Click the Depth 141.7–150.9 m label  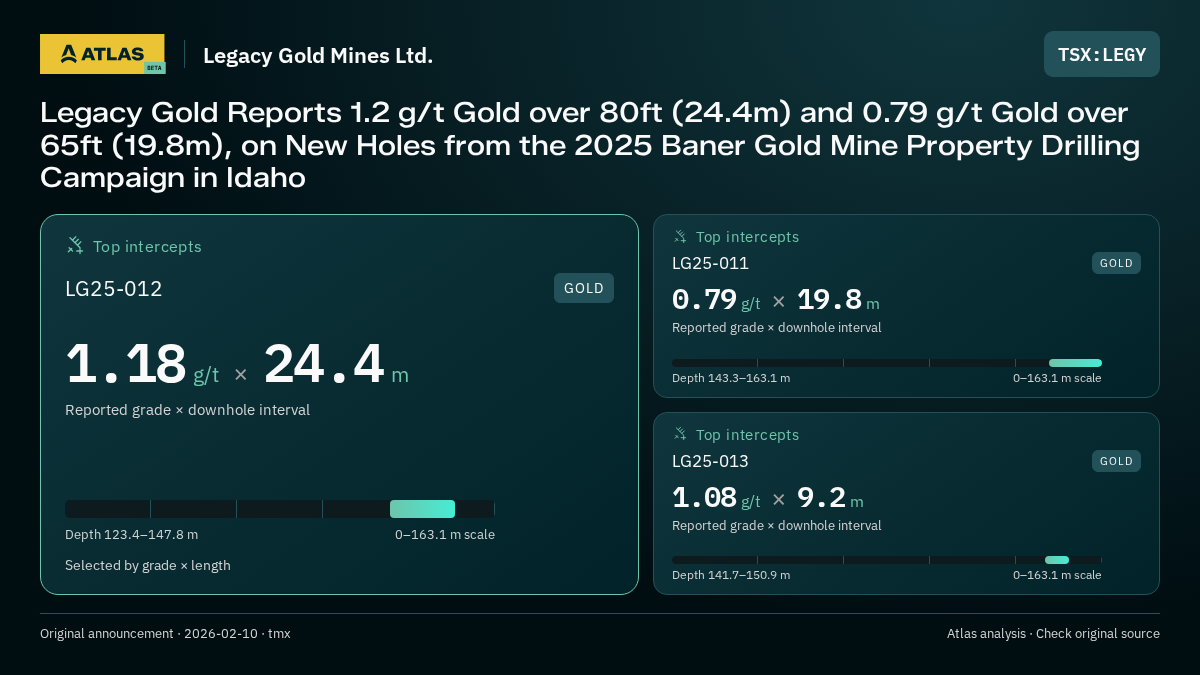click(731, 575)
